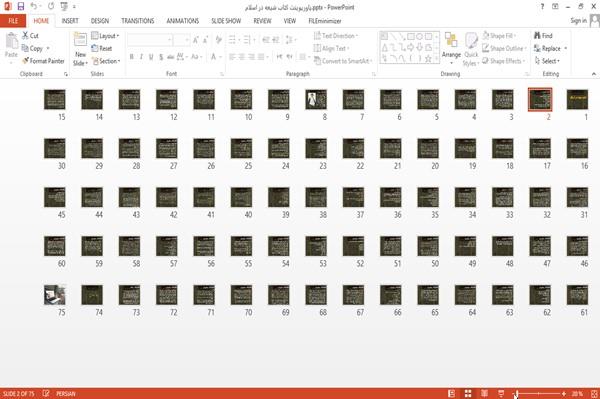Open the Font name combo box
Image resolution: width=600 pixels, height=399 pixels.
[x=149, y=40]
